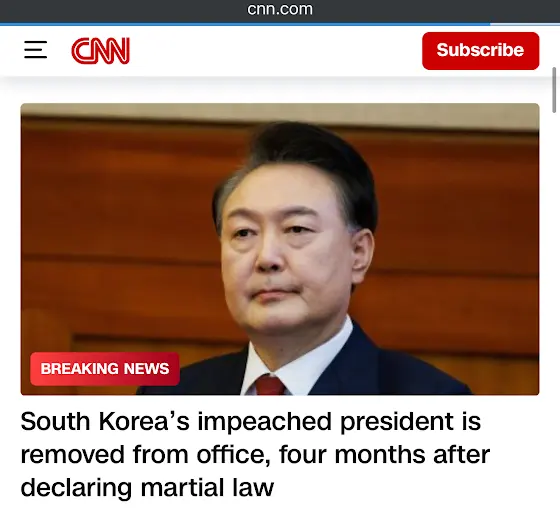Select the cnn.com address text

click(x=280, y=9)
